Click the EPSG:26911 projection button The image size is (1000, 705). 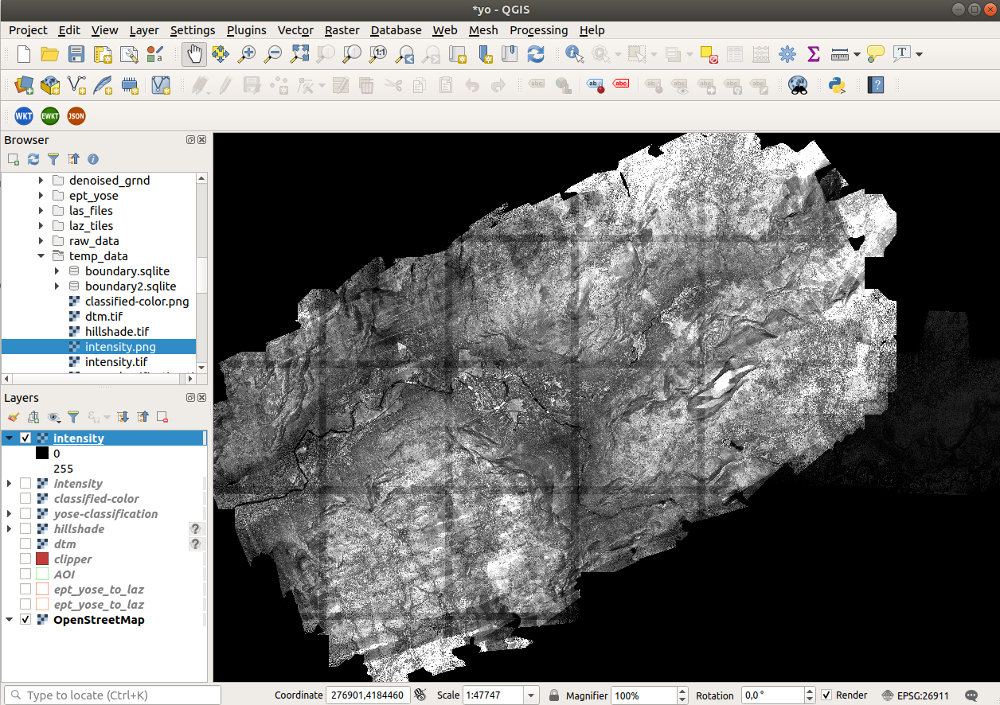(916, 695)
